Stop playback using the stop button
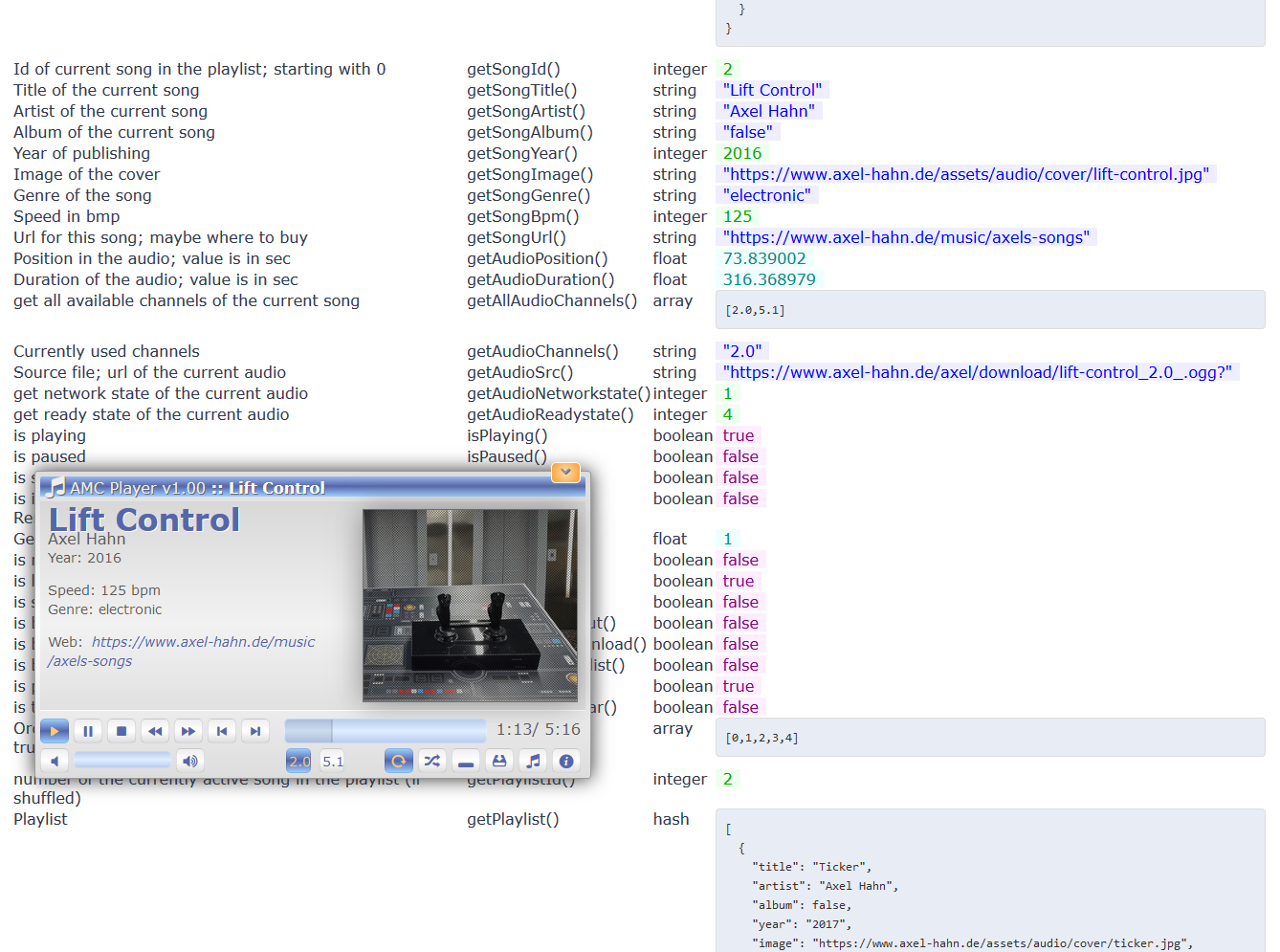The height and width of the screenshot is (952, 1280). (x=121, y=730)
